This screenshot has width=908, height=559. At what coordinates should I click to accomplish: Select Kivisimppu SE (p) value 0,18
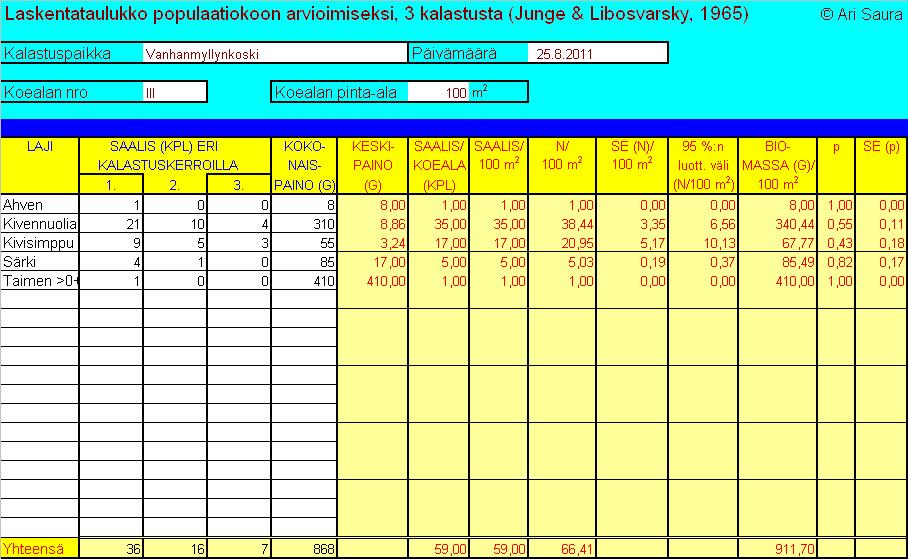click(881, 243)
